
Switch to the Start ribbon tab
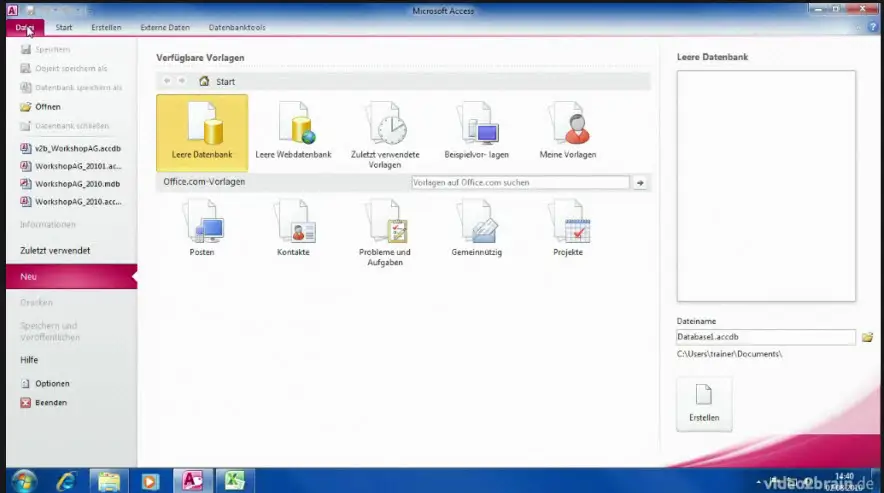(x=64, y=27)
